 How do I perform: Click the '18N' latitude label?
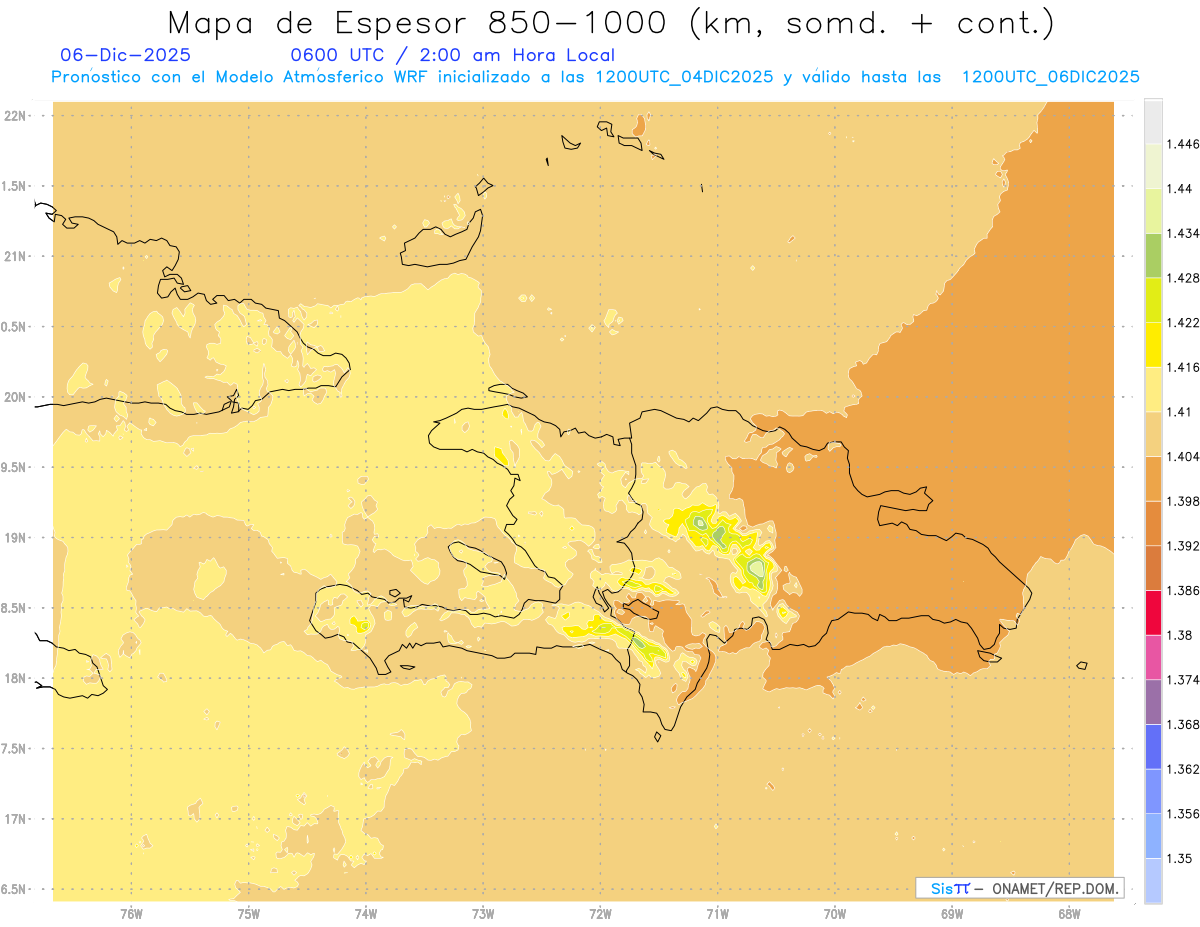coord(15,679)
